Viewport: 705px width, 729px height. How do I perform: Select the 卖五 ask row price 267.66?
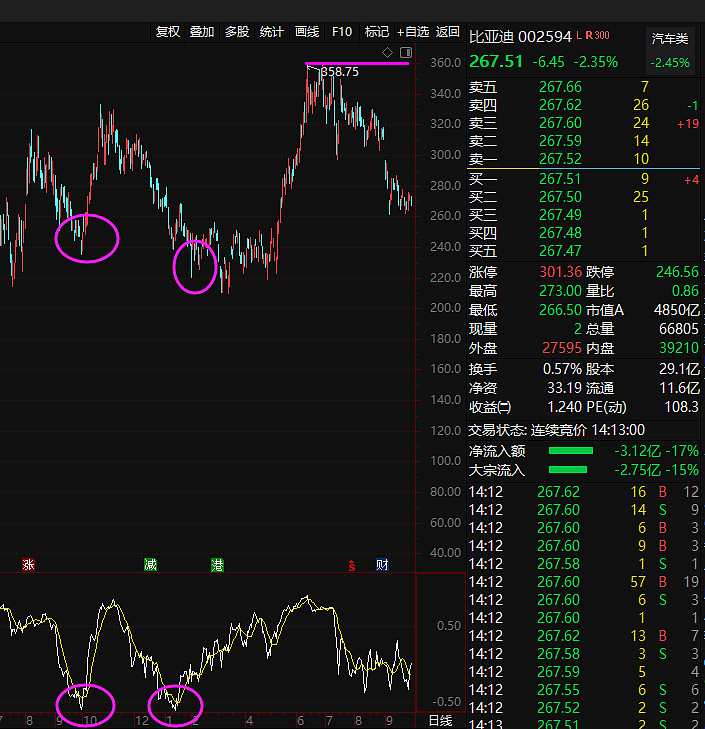coord(560,87)
